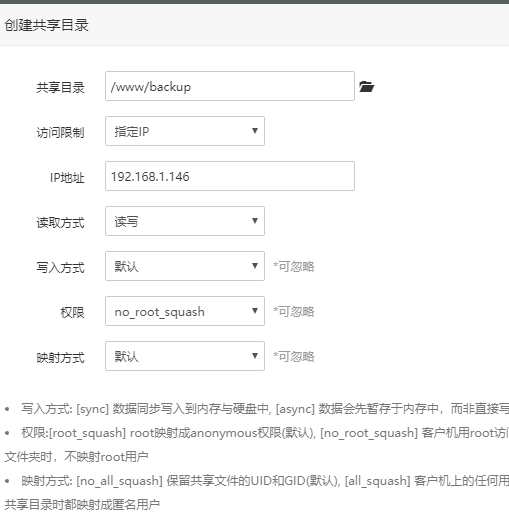Viewport: 509px width, 518px height.
Task: Click the 共享目录 field label
Action: [60, 88]
